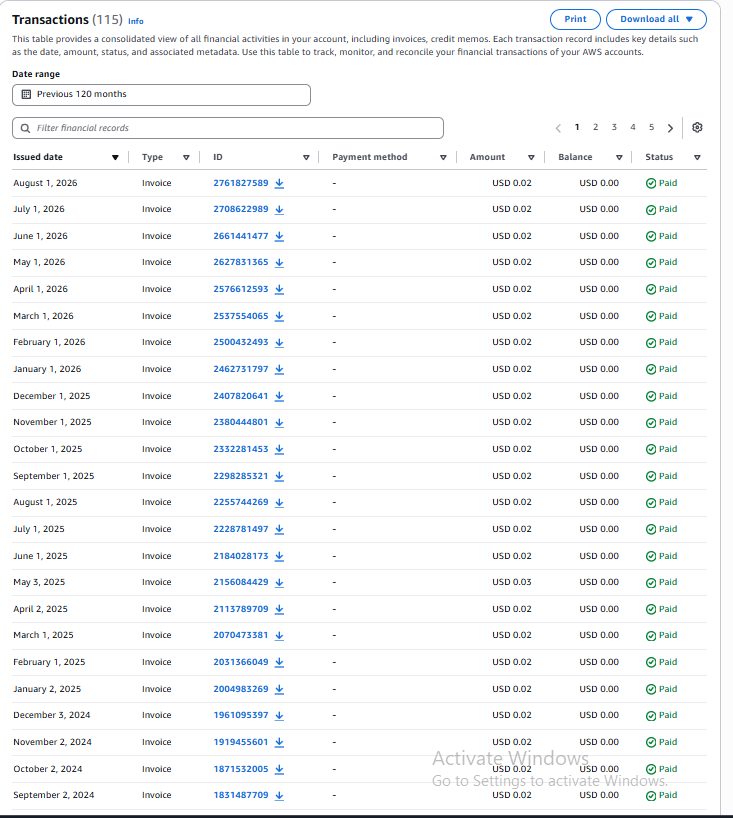The image size is (733, 818).
Task: Download invoice 2661441477 via arrow icon
Action: pos(280,236)
